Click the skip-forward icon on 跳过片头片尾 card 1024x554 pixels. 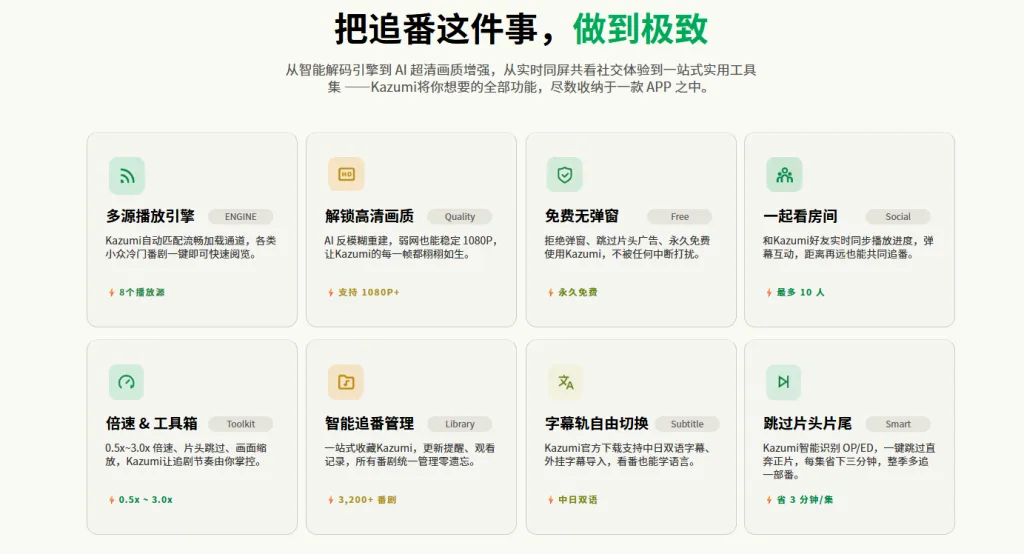(784, 382)
